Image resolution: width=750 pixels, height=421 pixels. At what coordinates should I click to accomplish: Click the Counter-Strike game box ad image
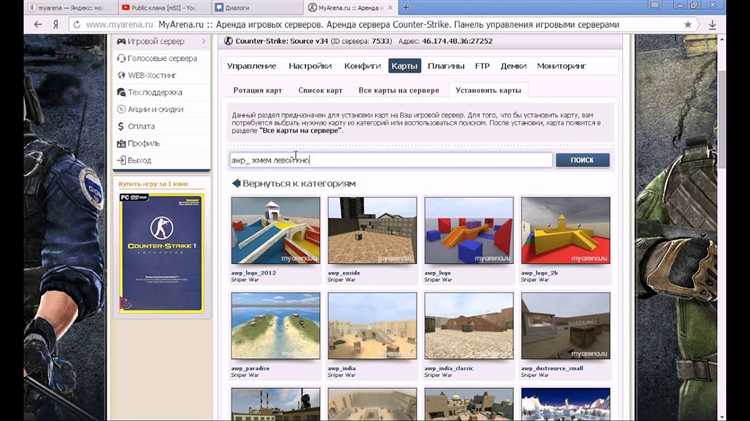tap(161, 253)
